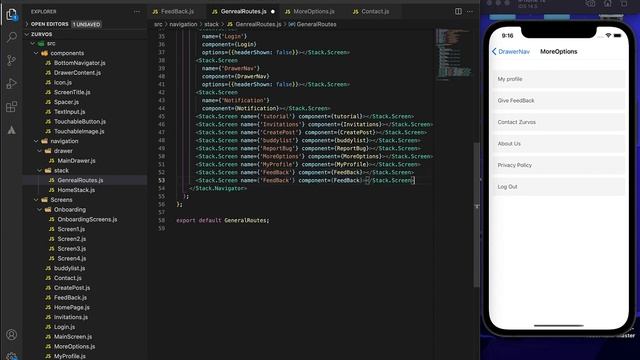This screenshot has height=360, width=640.
Task: Open Login.js file
Action: tap(64, 327)
